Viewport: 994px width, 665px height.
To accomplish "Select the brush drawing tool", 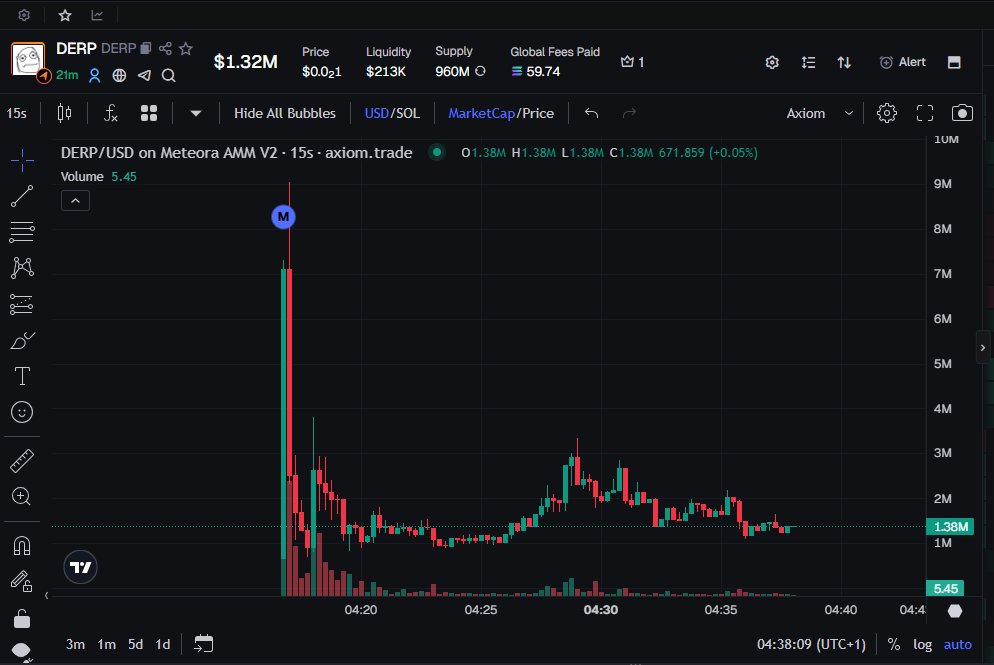I will coord(22,341).
